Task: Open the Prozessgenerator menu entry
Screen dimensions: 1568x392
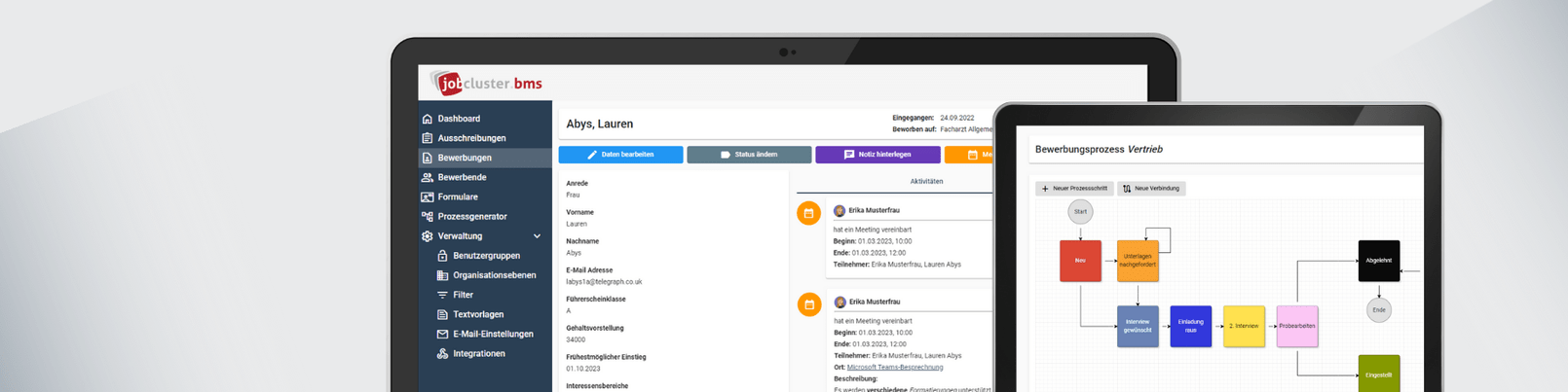Action: (x=472, y=216)
